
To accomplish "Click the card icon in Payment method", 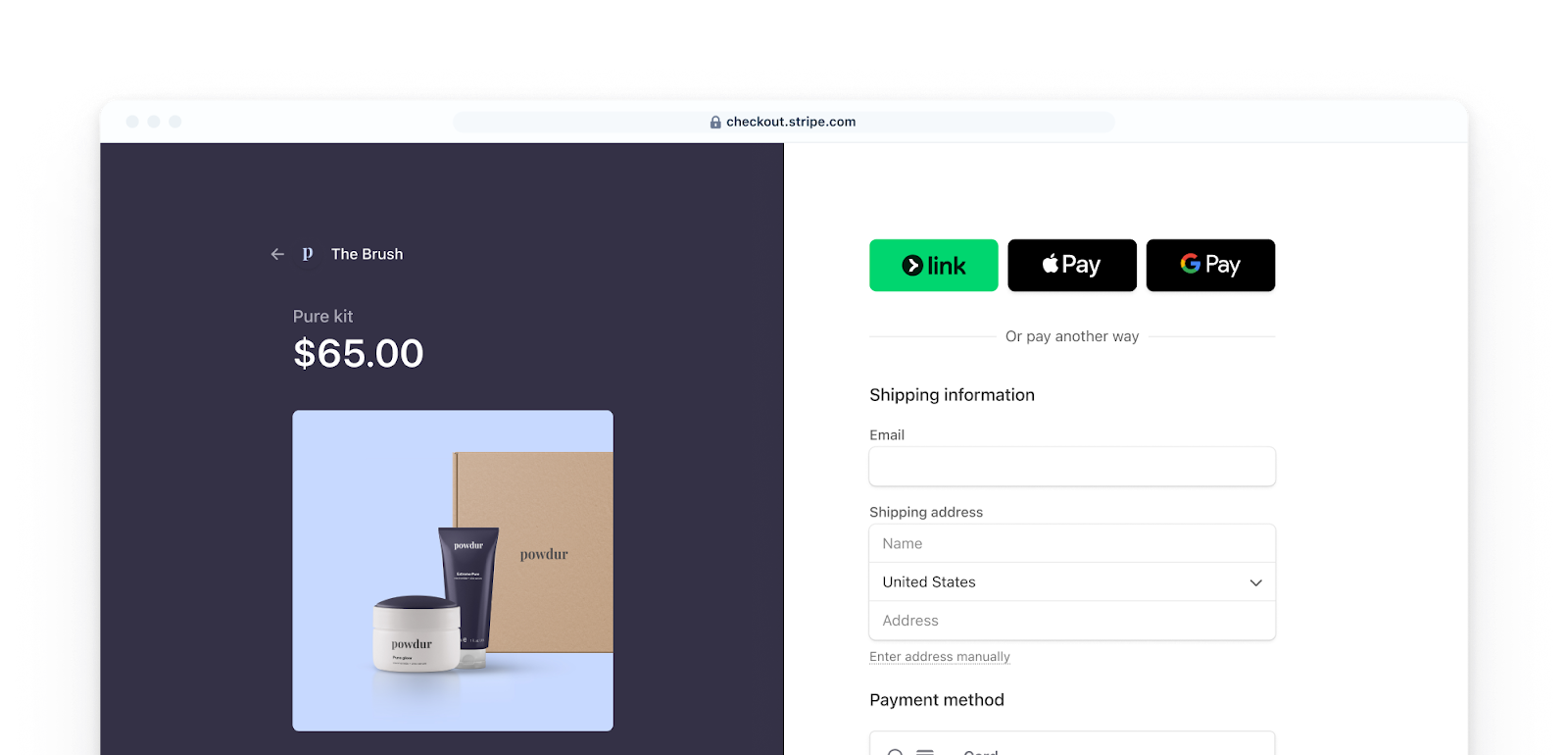I will pos(925,752).
